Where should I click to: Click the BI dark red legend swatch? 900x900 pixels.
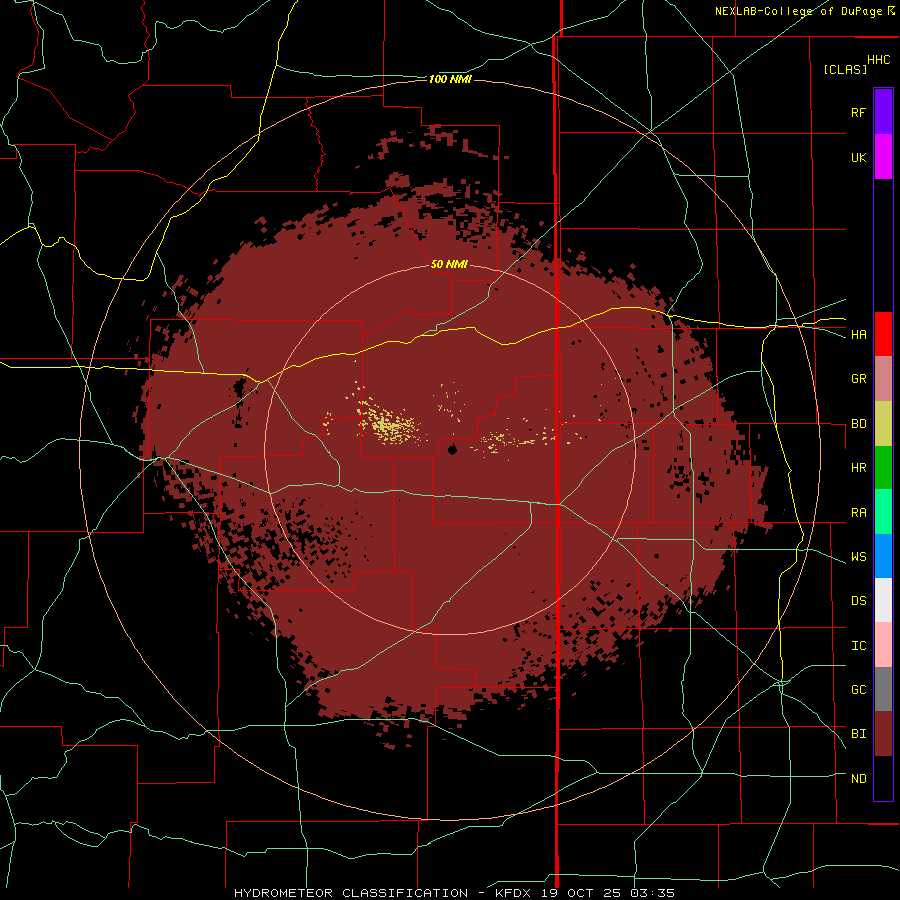[x=883, y=734]
